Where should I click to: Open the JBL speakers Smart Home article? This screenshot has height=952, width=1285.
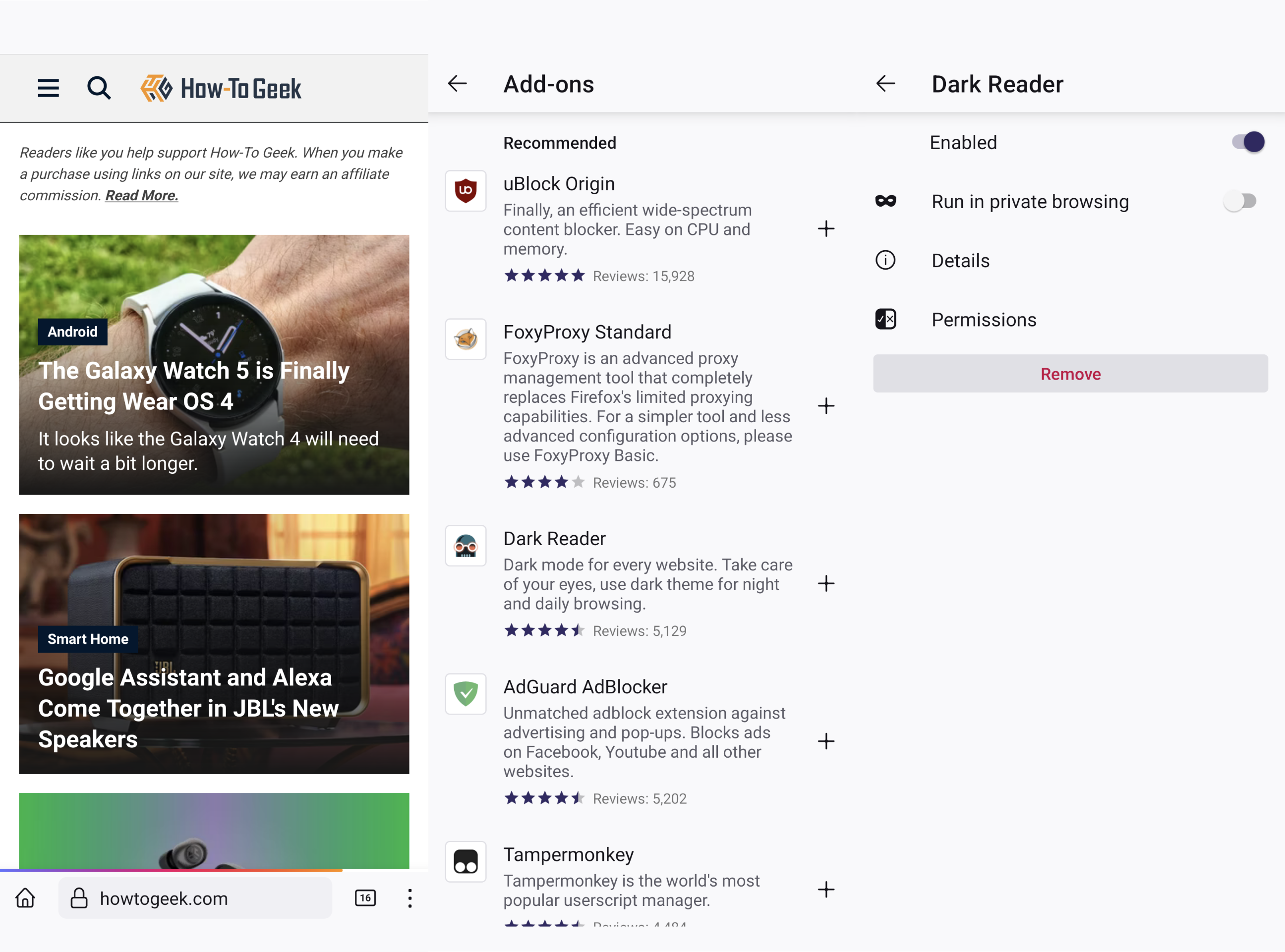(x=214, y=644)
